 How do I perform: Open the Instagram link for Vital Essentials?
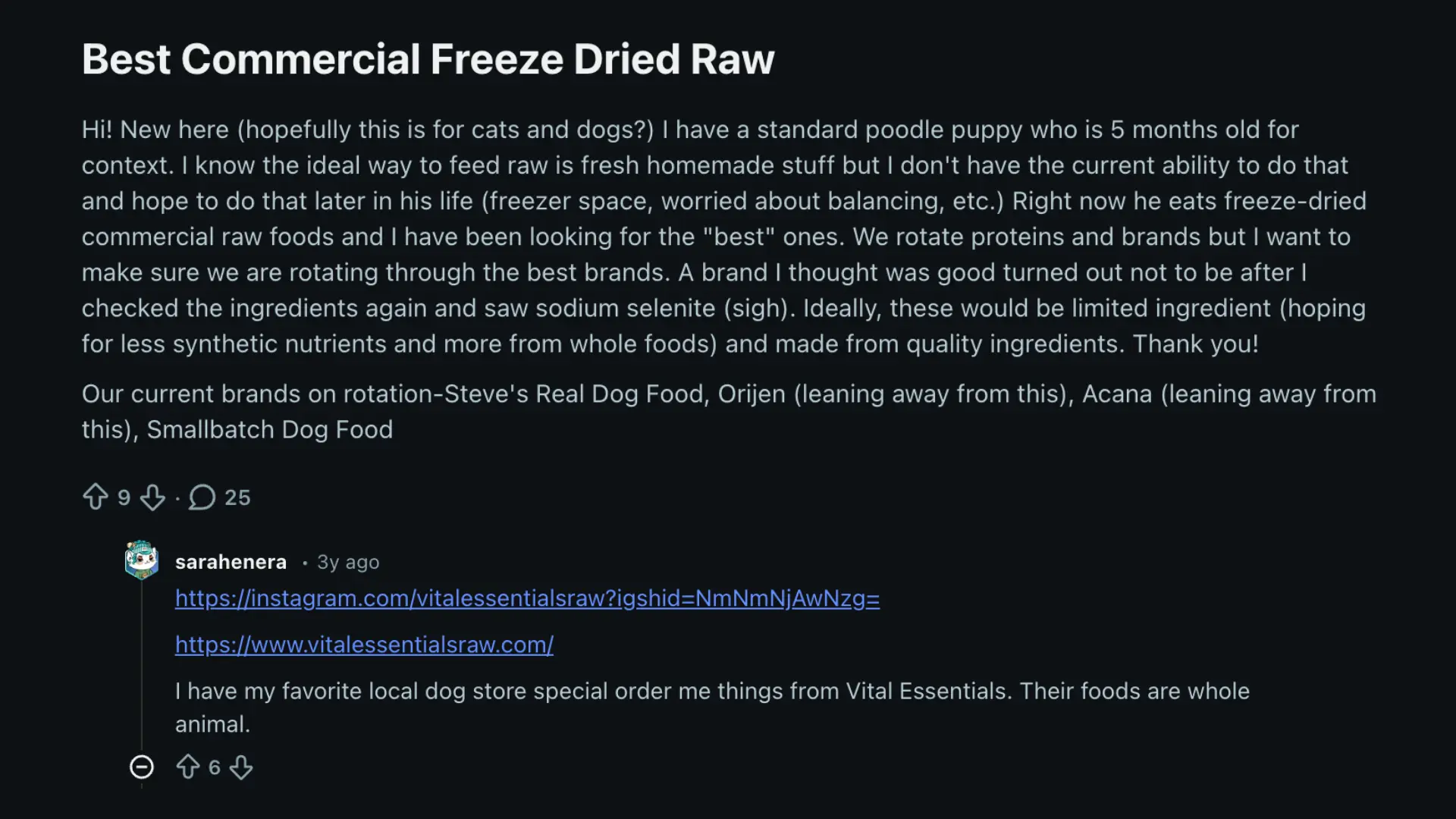coord(526,598)
